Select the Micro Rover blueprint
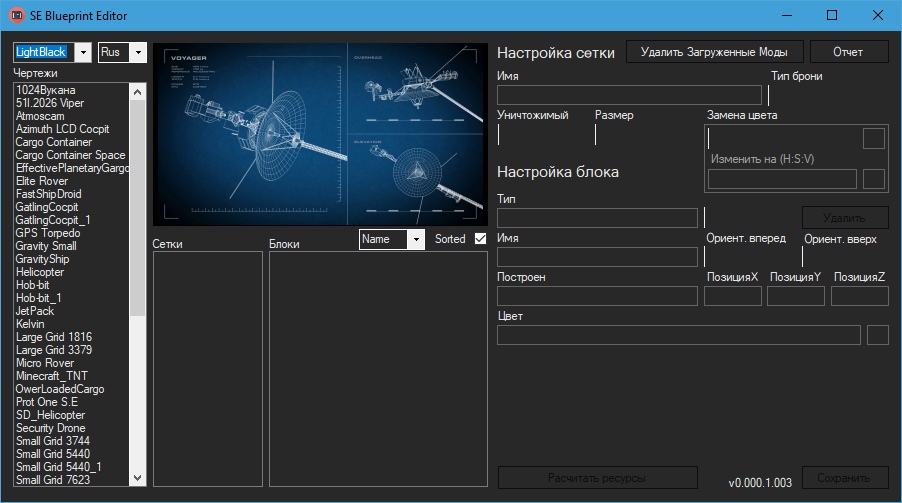The height and width of the screenshot is (503, 902). 72,363
